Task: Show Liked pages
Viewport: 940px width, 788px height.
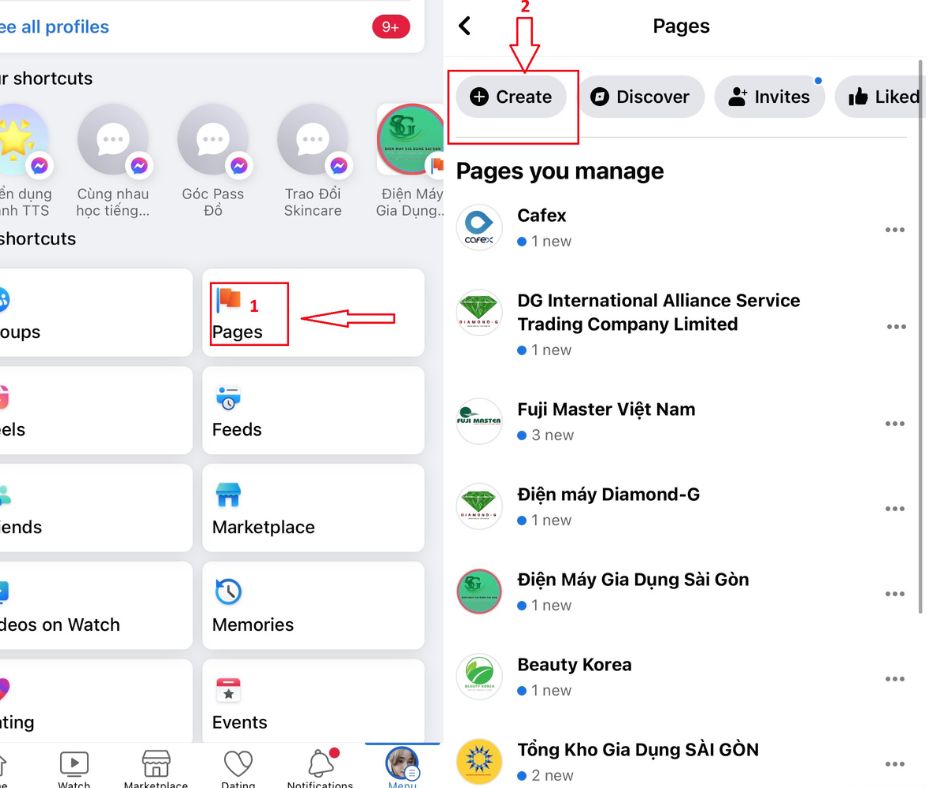Action: [x=881, y=97]
